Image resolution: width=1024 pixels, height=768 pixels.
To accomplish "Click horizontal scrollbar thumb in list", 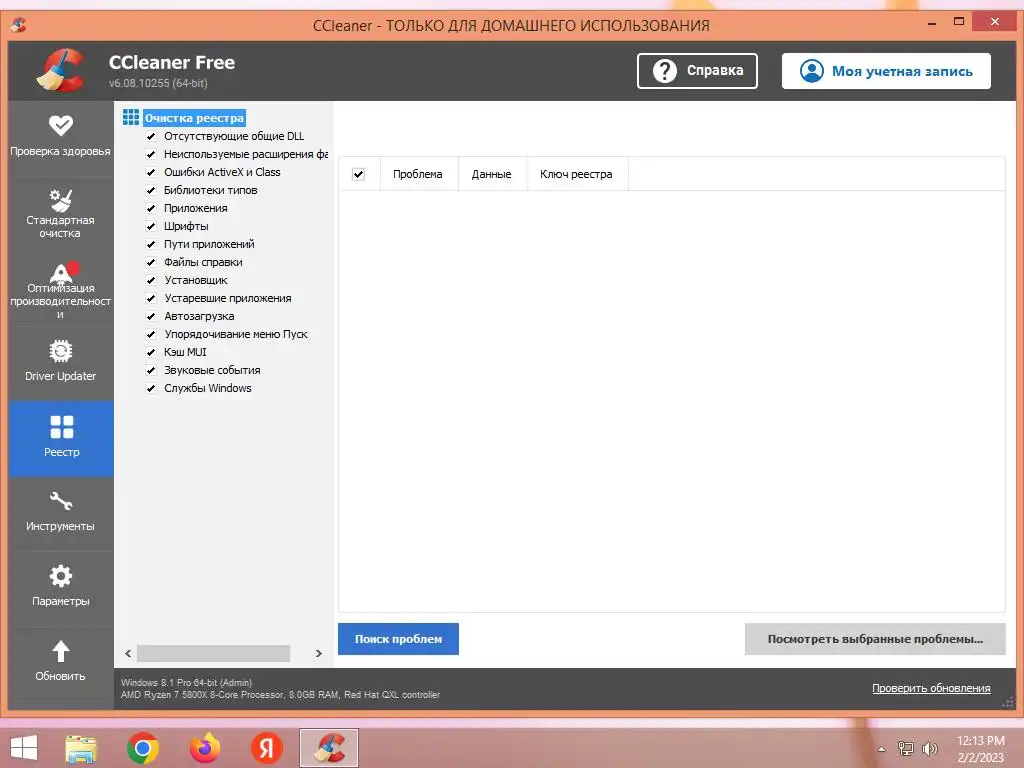I will (x=213, y=653).
